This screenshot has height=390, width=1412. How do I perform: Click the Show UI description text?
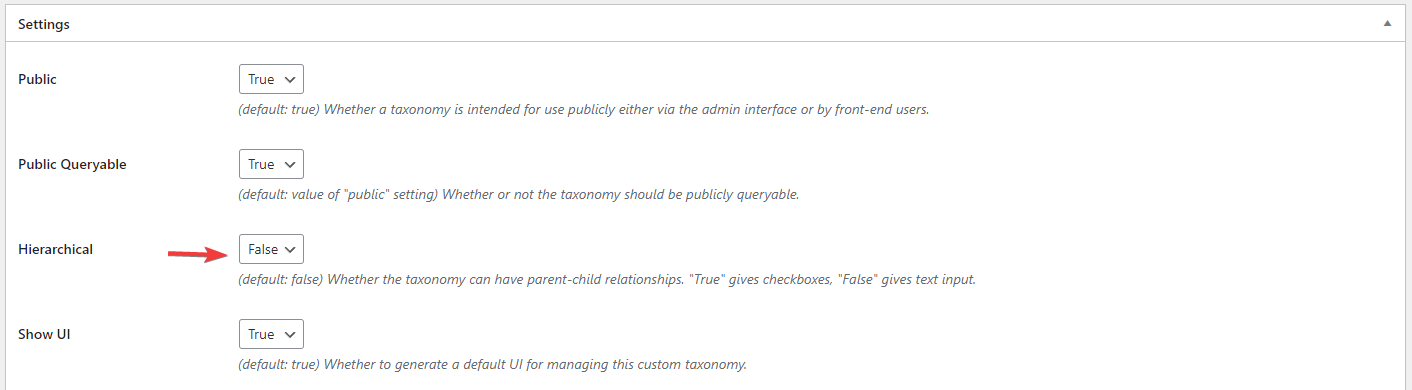(x=492, y=364)
